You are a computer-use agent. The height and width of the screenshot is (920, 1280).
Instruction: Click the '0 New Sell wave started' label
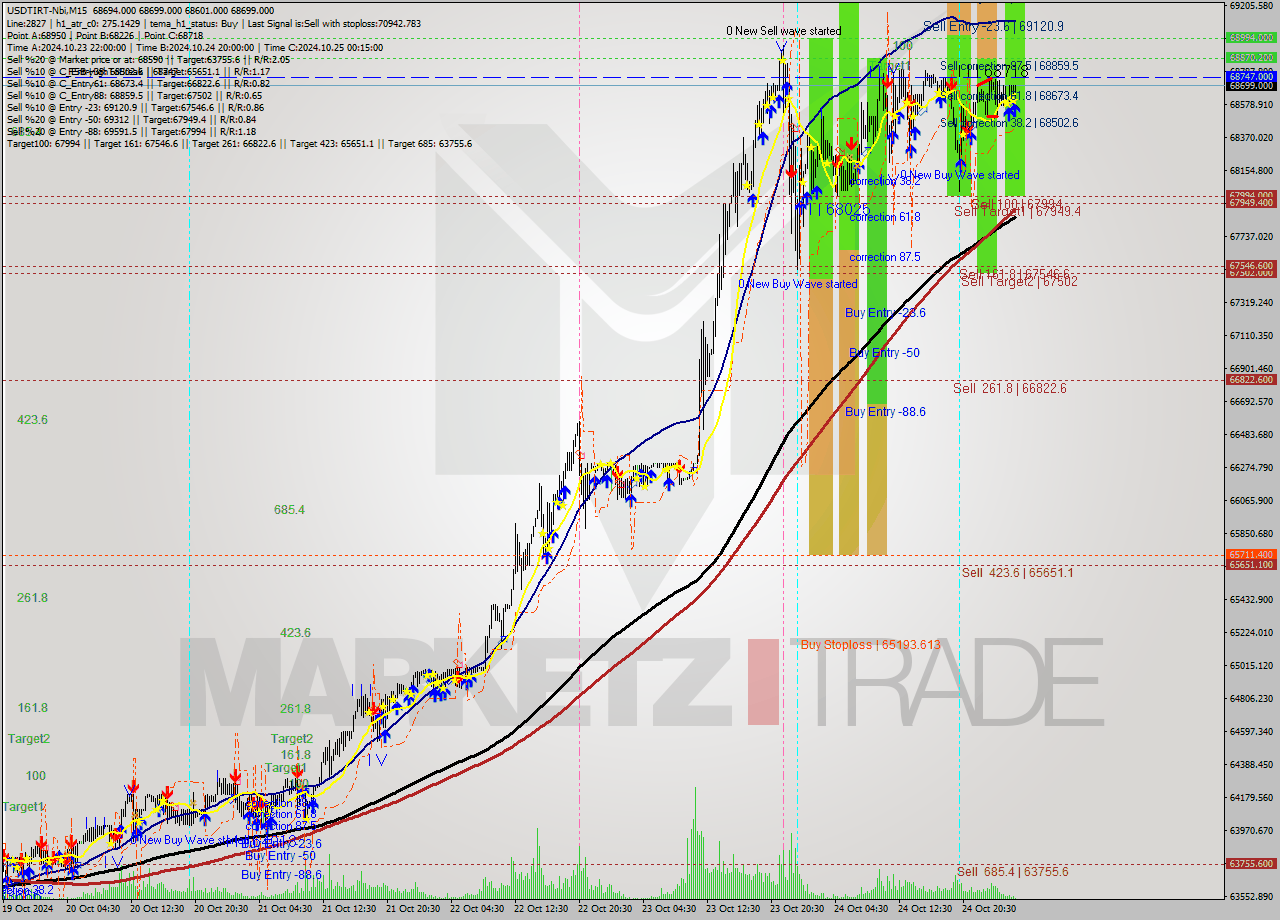783,31
